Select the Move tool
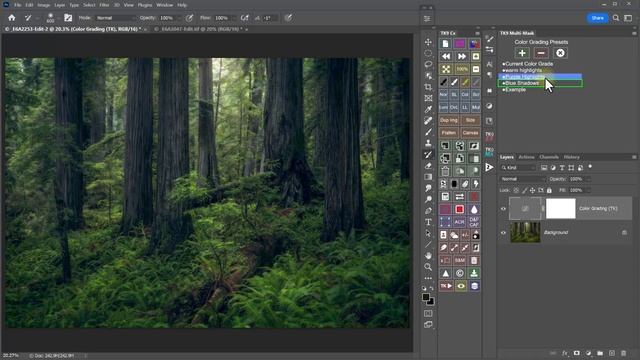Image resolution: width=640 pixels, height=360 pixels. pyautogui.click(x=428, y=42)
